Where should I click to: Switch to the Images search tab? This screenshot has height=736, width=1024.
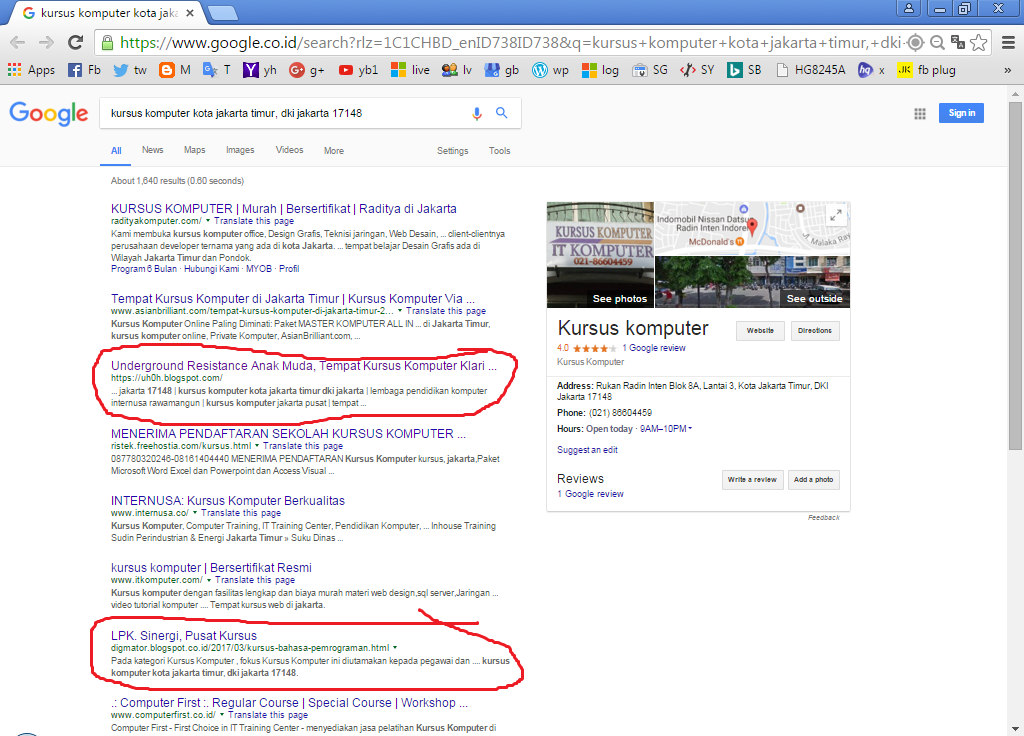click(240, 150)
